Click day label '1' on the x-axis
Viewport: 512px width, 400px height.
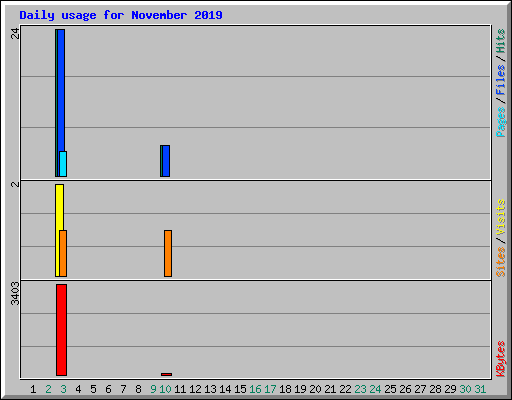tap(33, 389)
